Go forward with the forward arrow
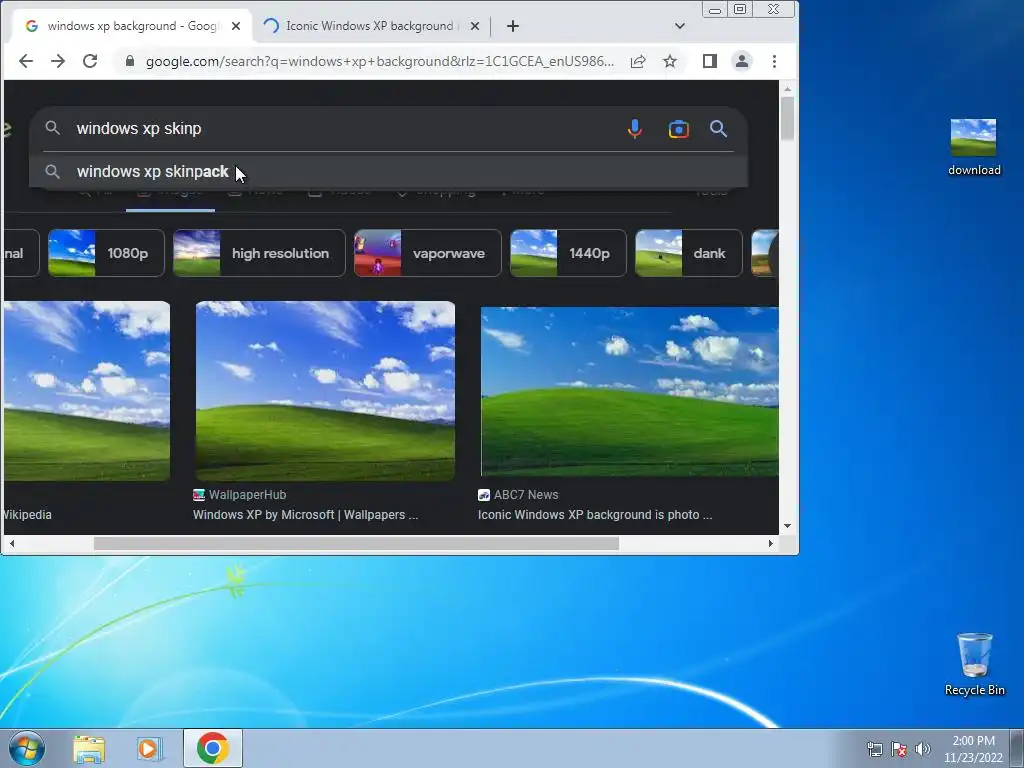Image resolution: width=1024 pixels, height=768 pixels. (58, 61)
